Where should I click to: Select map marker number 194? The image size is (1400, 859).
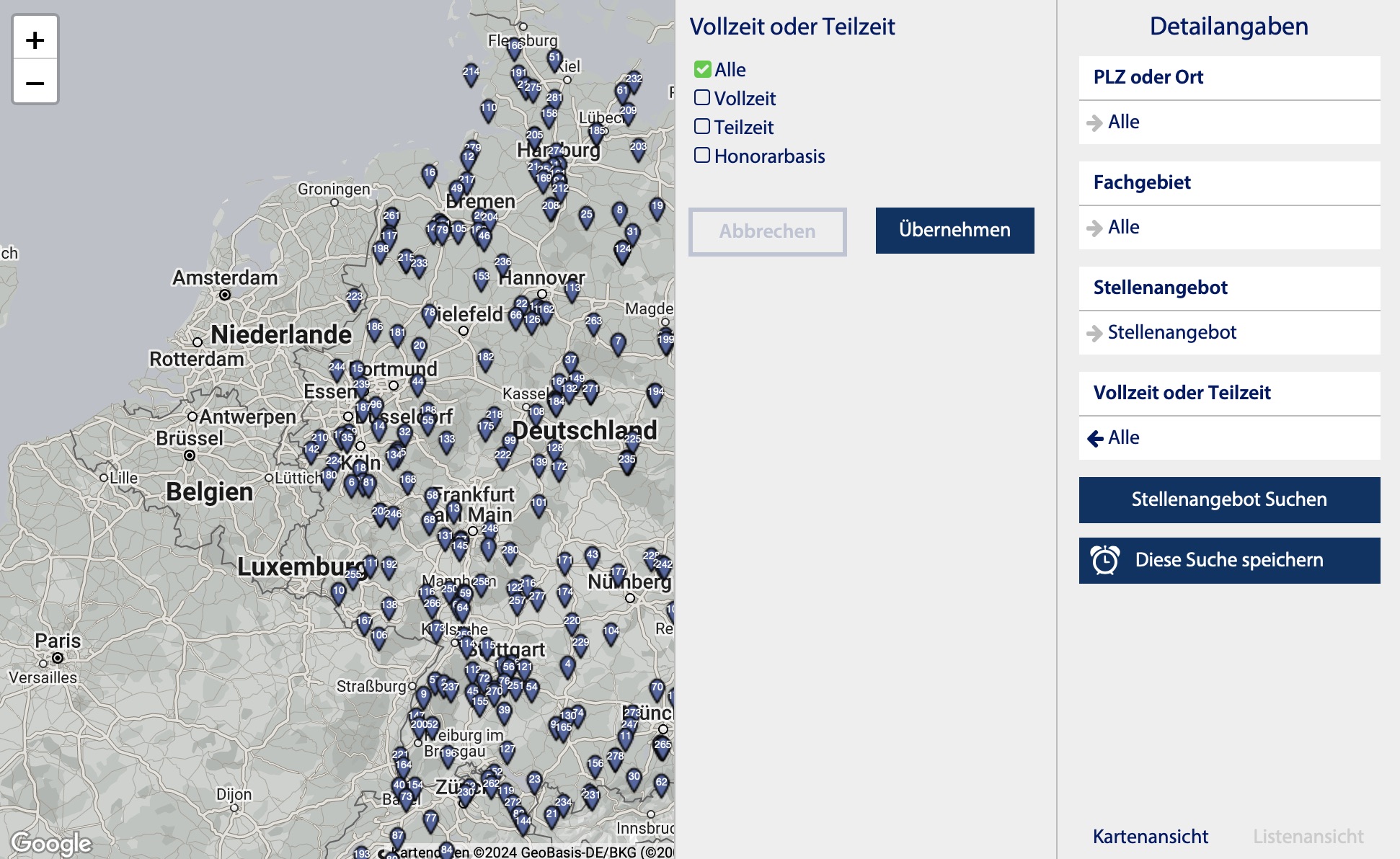[x=655, y=393]
